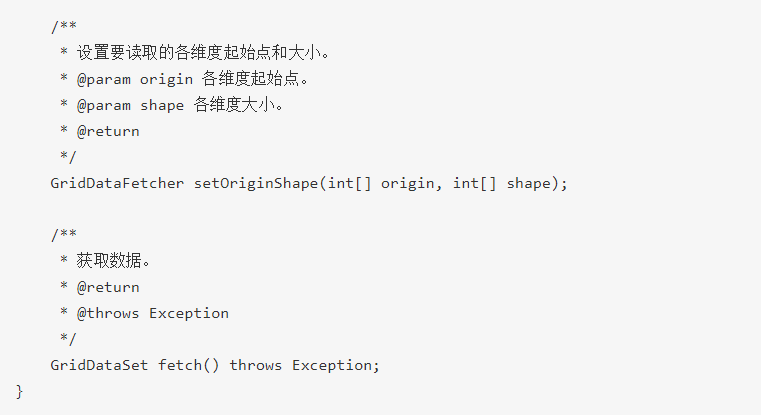Click the first /** comment opener
The height and width of the screenshot is (415, 761).
coord(63,27)
